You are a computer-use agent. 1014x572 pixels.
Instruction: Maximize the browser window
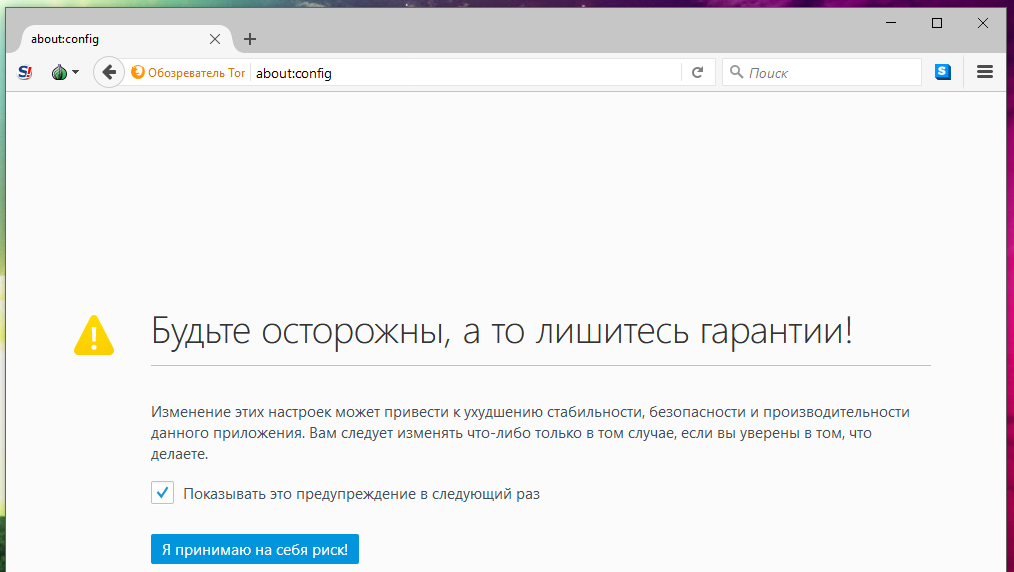point(937,23)
